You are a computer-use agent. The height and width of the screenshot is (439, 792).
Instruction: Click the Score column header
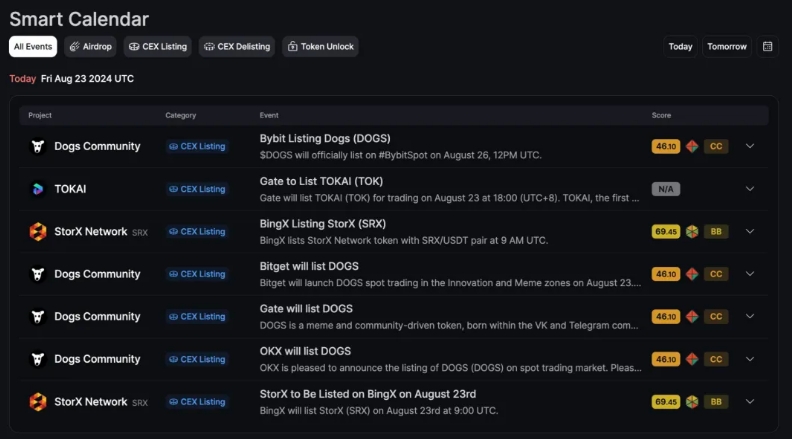click(x=661, y=115)
